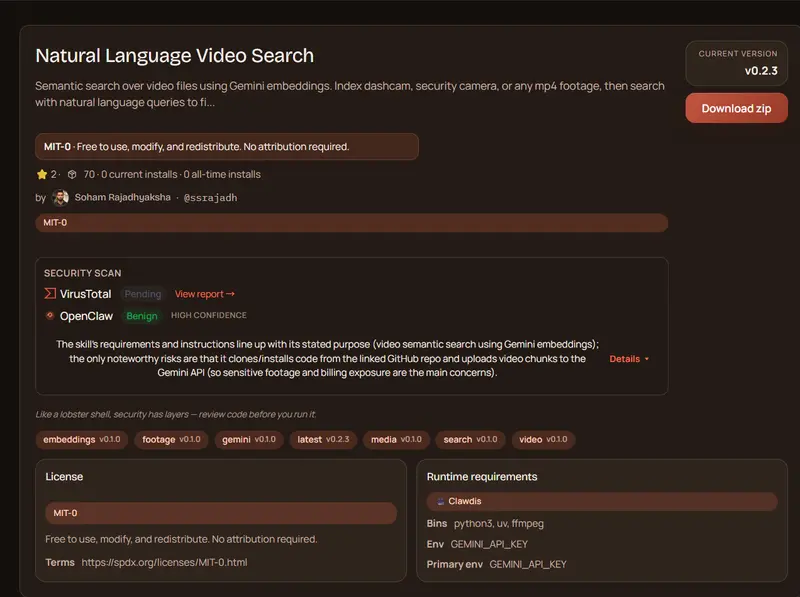Click Soham Rajadhyaksha's avatar picture
800x597 pixels.
pos(61,197)
